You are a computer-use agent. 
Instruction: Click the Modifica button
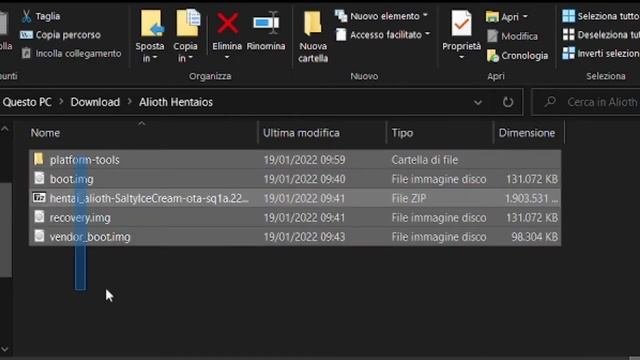pos(513,36)
